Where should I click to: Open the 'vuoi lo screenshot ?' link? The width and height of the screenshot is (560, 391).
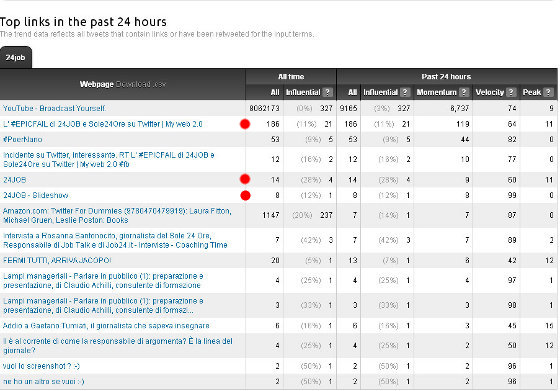pyautogui.click(x=41, y=366)
